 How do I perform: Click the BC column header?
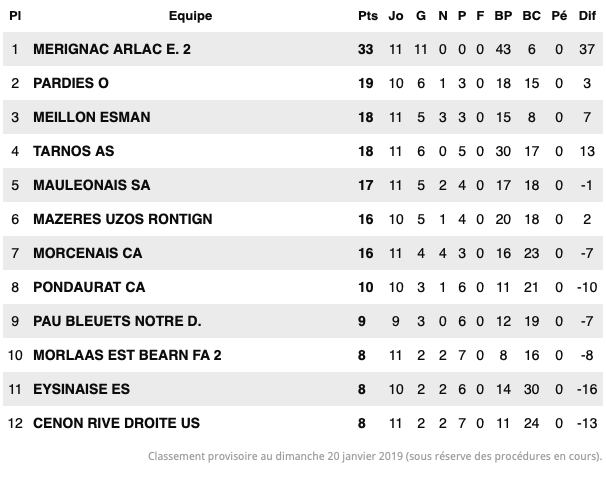531,16
